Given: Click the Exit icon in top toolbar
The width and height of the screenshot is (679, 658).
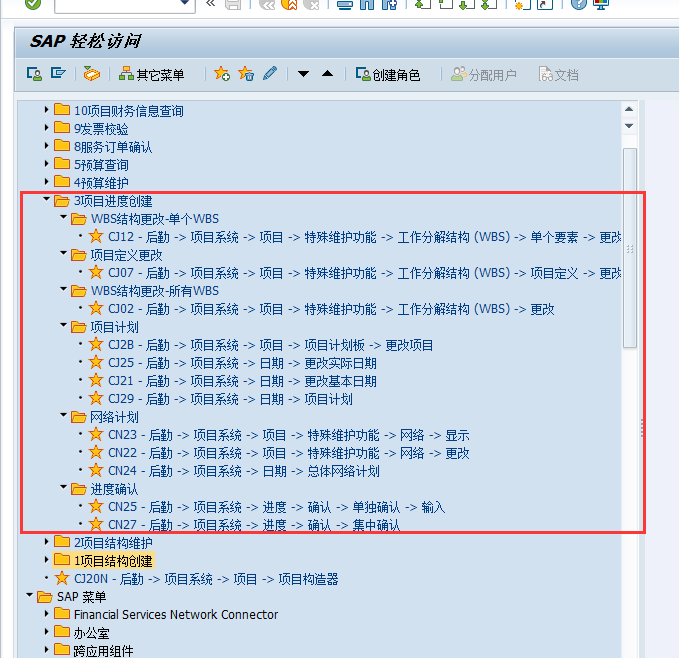Looking at the screenshot, I should pos(289,4).
